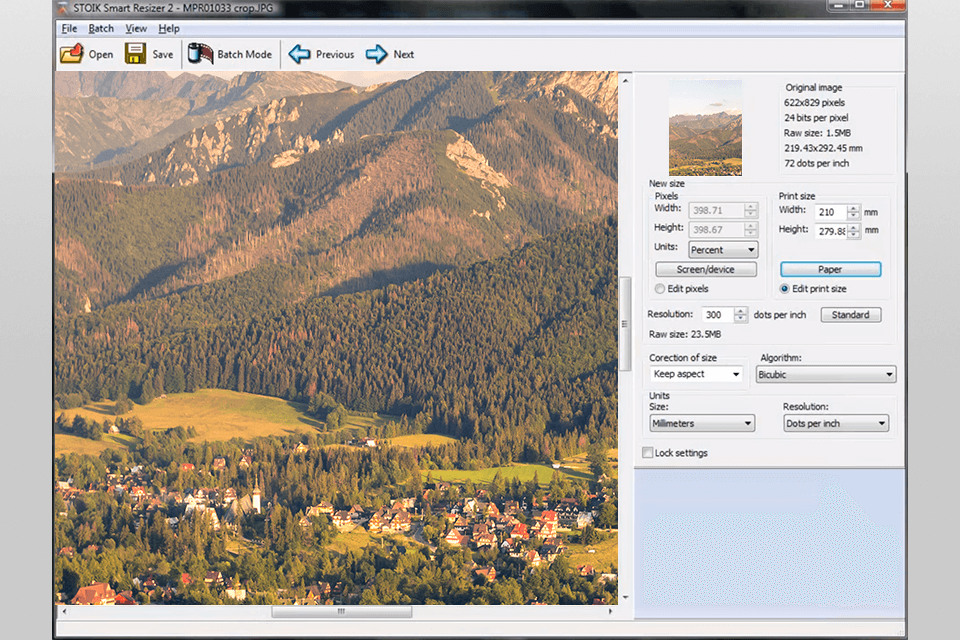
Task: Minimize the STOIK Smart Resizer window
Action: tap(838, 6)
